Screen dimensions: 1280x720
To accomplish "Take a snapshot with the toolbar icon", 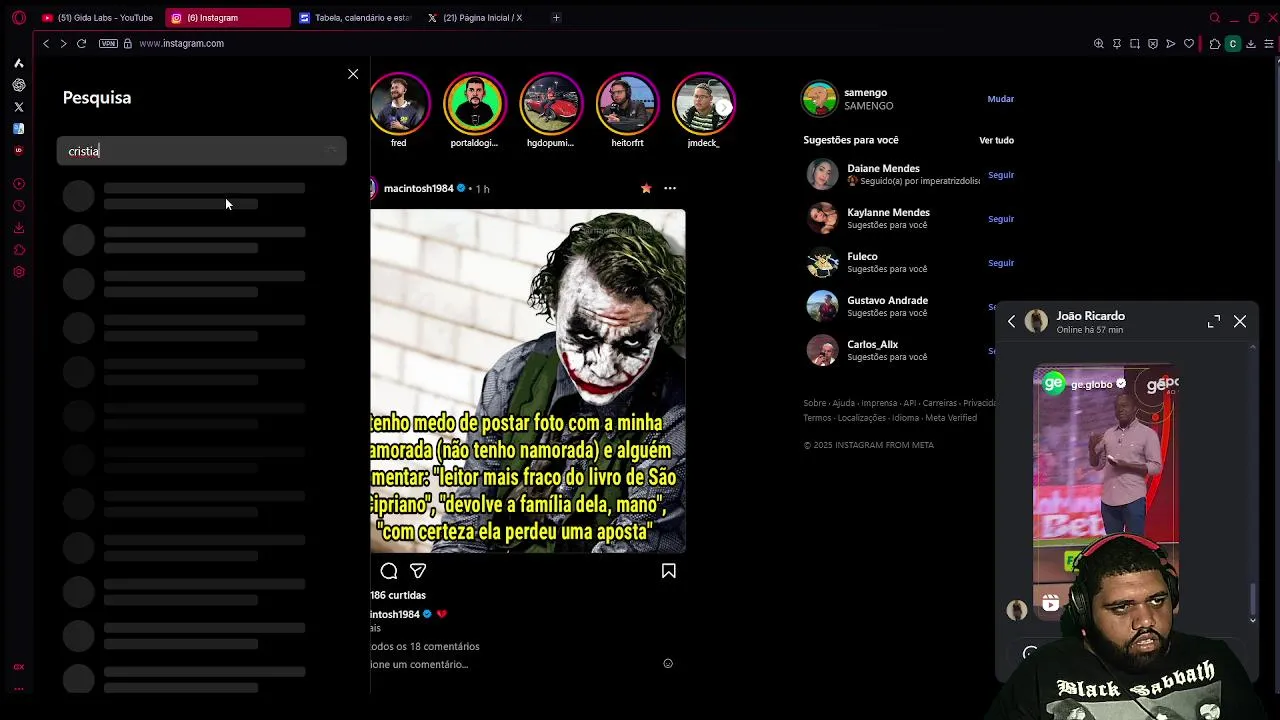I will [1135, 44].
